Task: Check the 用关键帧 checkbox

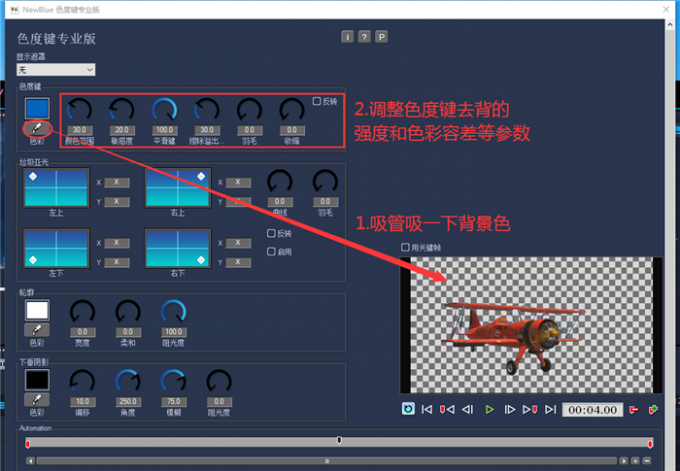Action: [405, 247]
